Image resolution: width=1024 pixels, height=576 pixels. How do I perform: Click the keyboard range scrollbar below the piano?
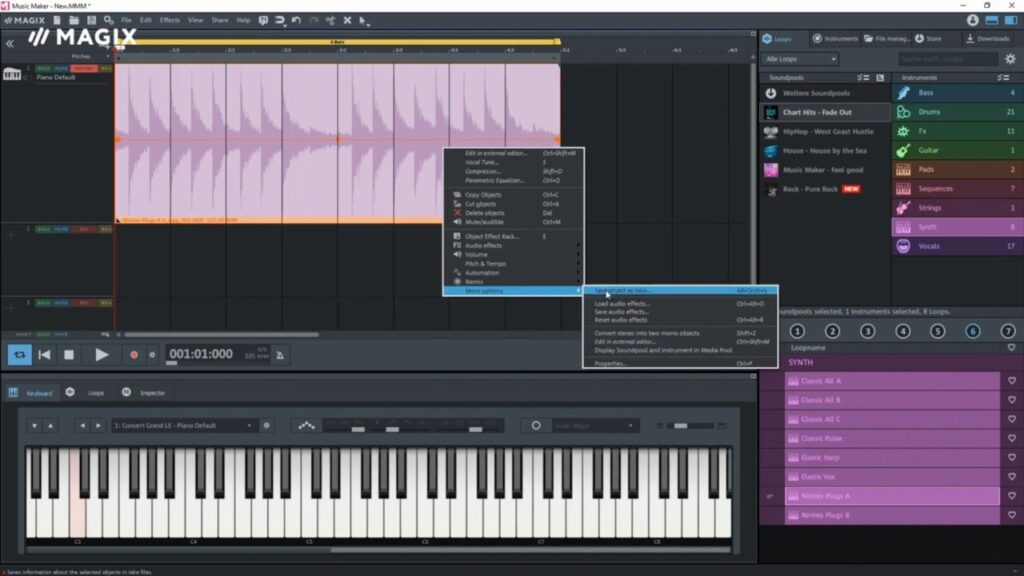point(530,549)
